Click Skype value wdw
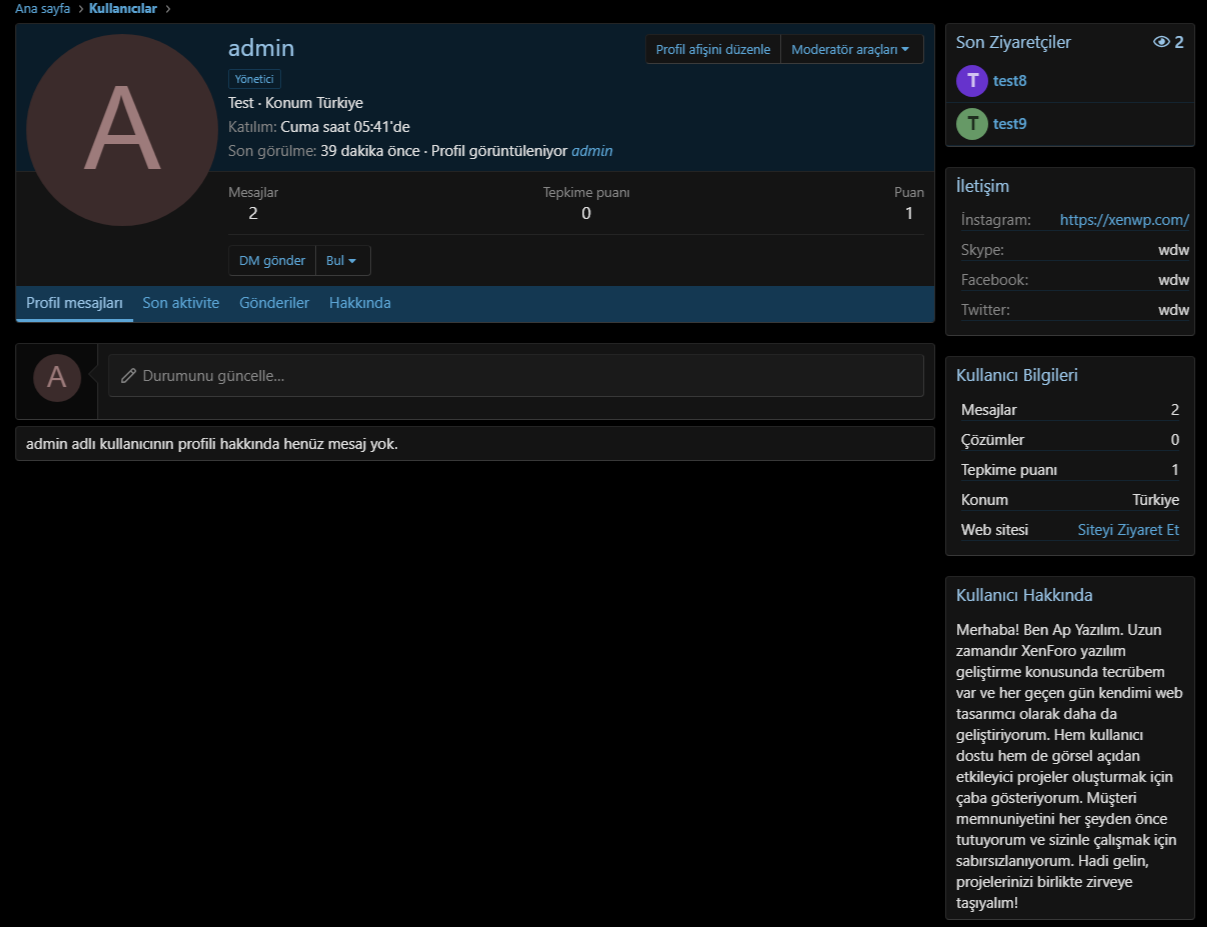The image size is (1207, 927). tap(1174, 250)
